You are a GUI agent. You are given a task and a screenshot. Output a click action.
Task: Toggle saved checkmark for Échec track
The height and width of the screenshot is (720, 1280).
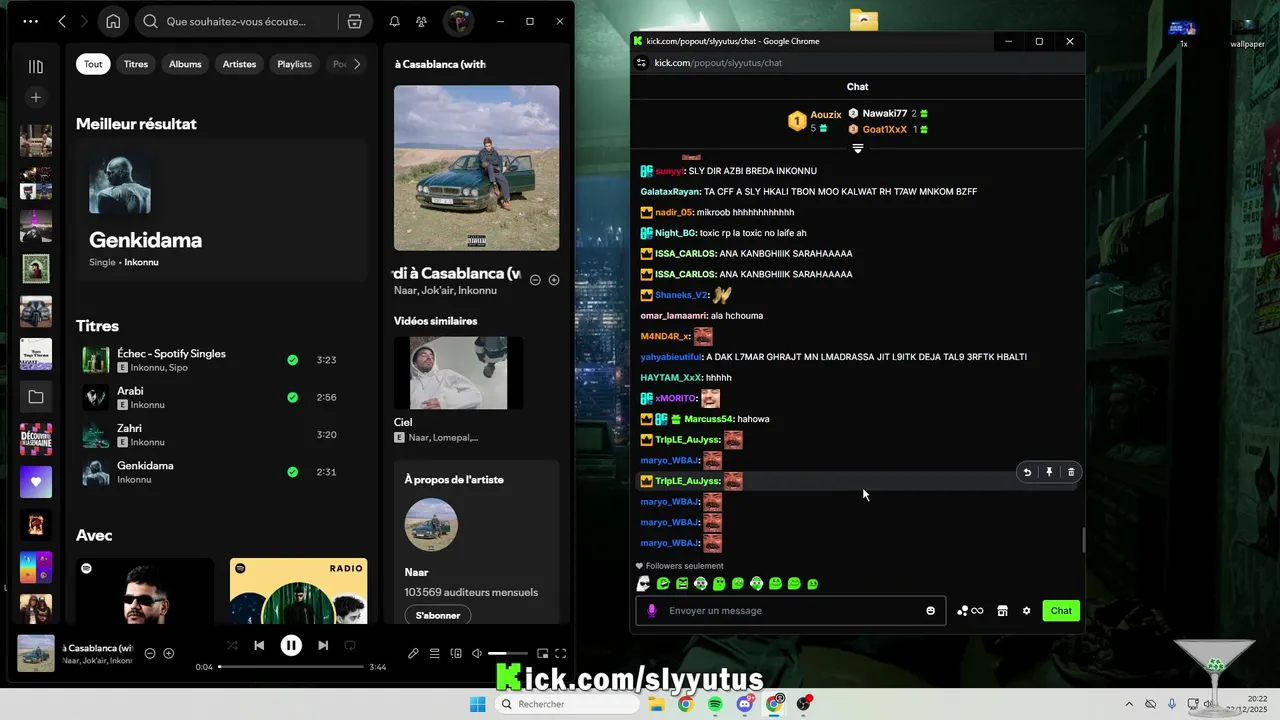(x=292, y=360)
